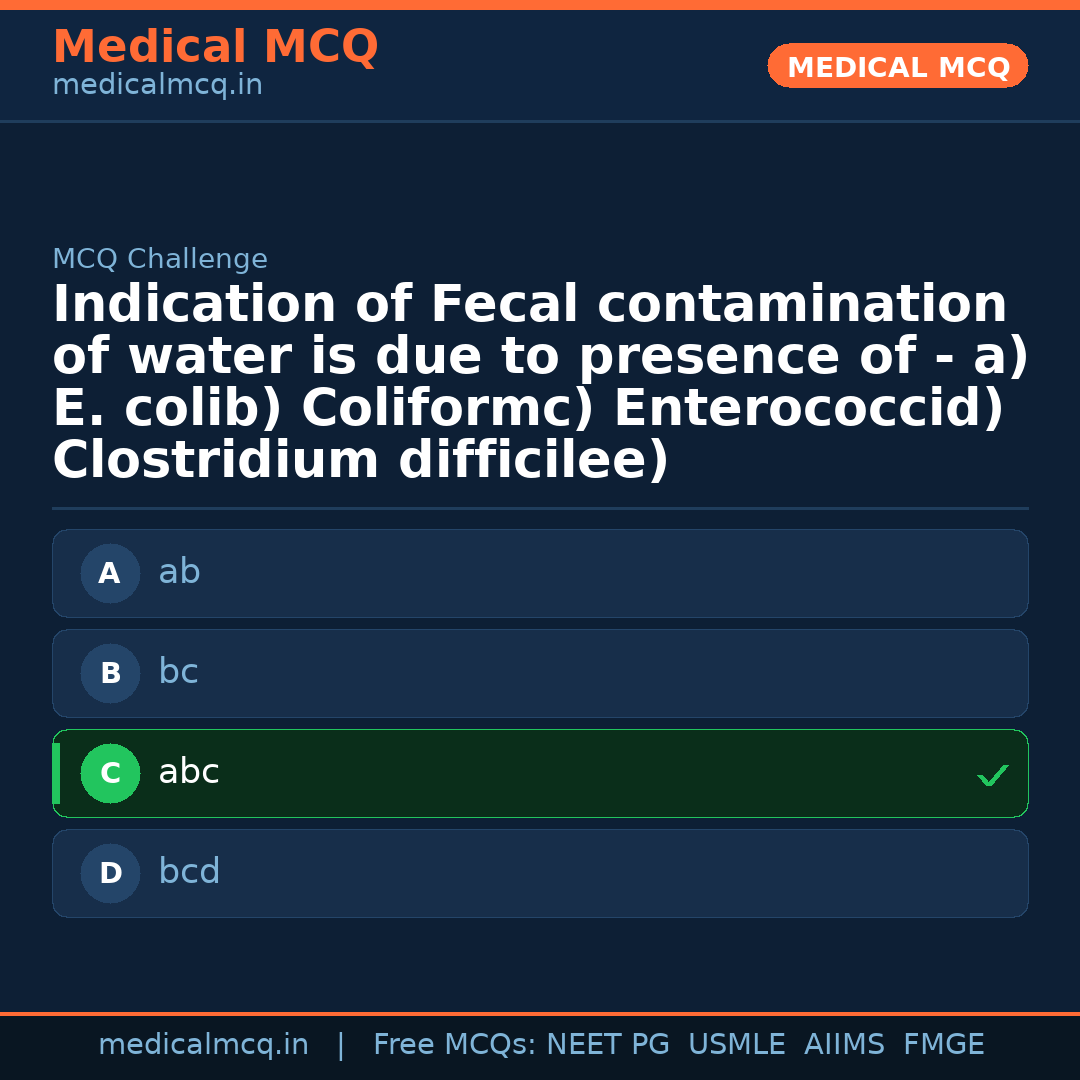1080x1080 pixels.
Task: Click the letter A circle badge
Action: 110,573
